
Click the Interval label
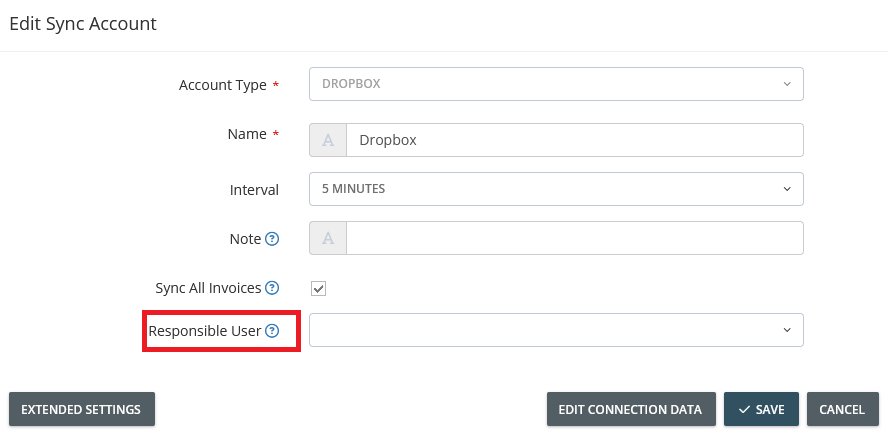pyautogui.click(x=254, y=190)
